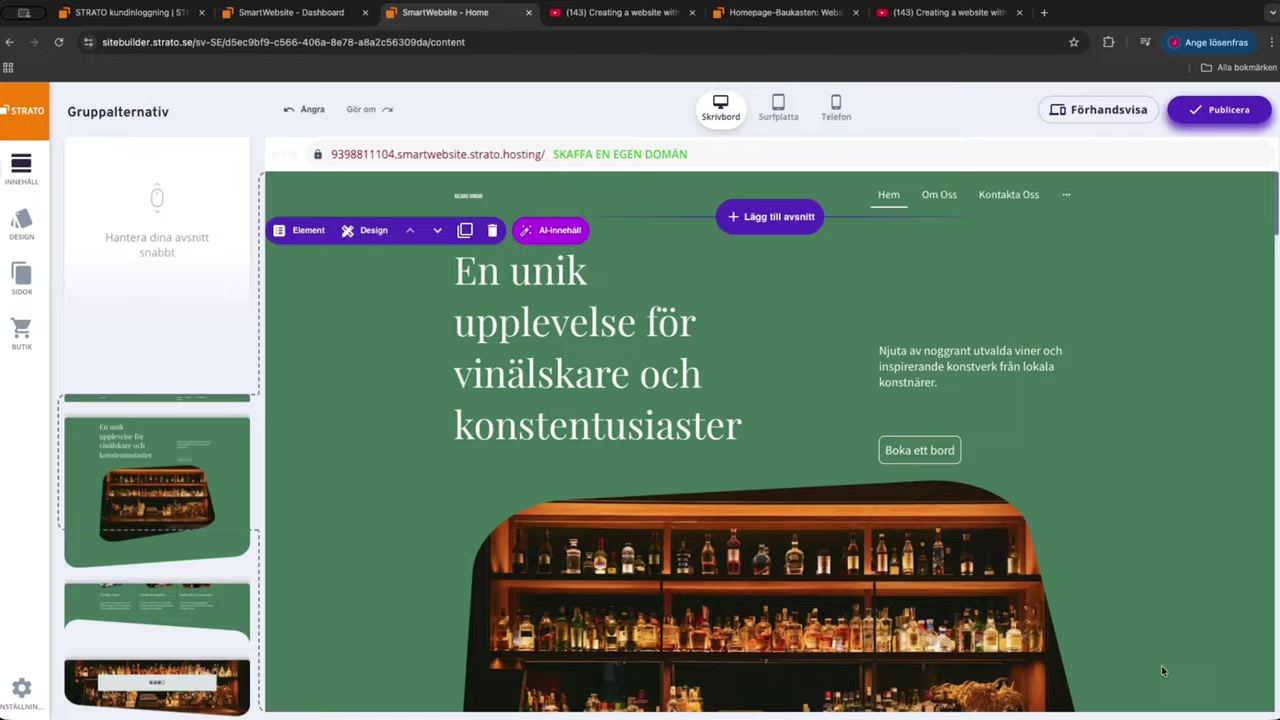Redo with the Gör om button
Viewport: 1280px width, 720px height.
pyautogui.click(x=370, y=109)
